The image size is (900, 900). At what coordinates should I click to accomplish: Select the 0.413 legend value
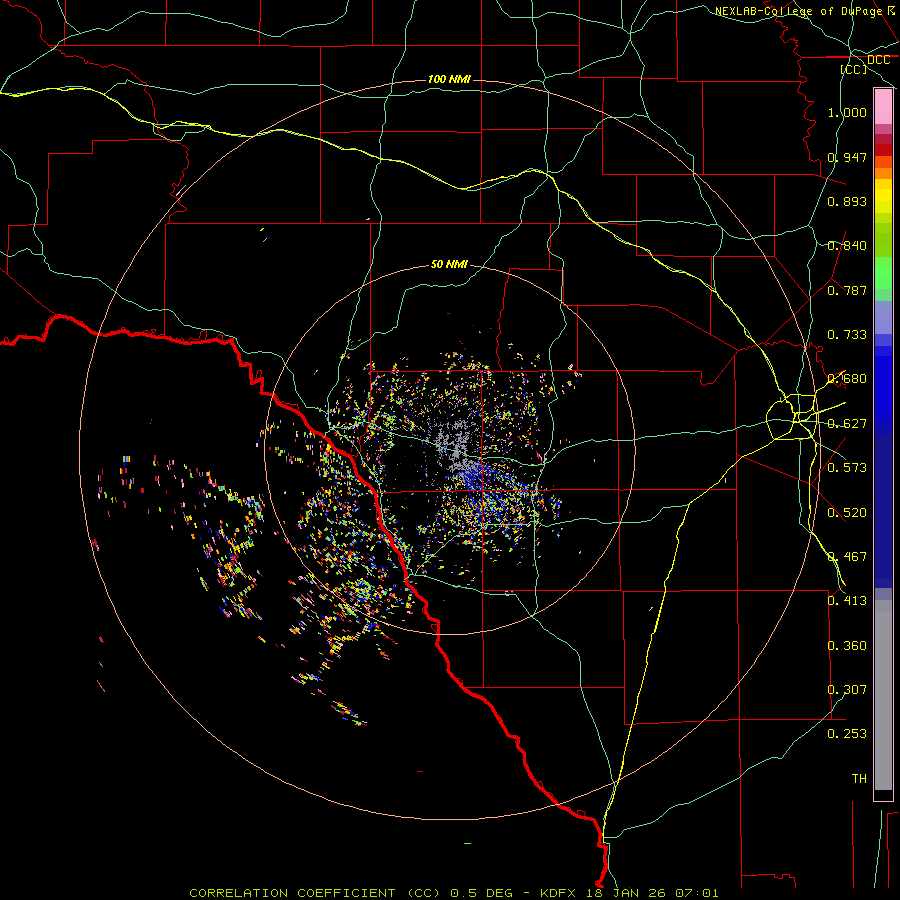click(847, 601)
